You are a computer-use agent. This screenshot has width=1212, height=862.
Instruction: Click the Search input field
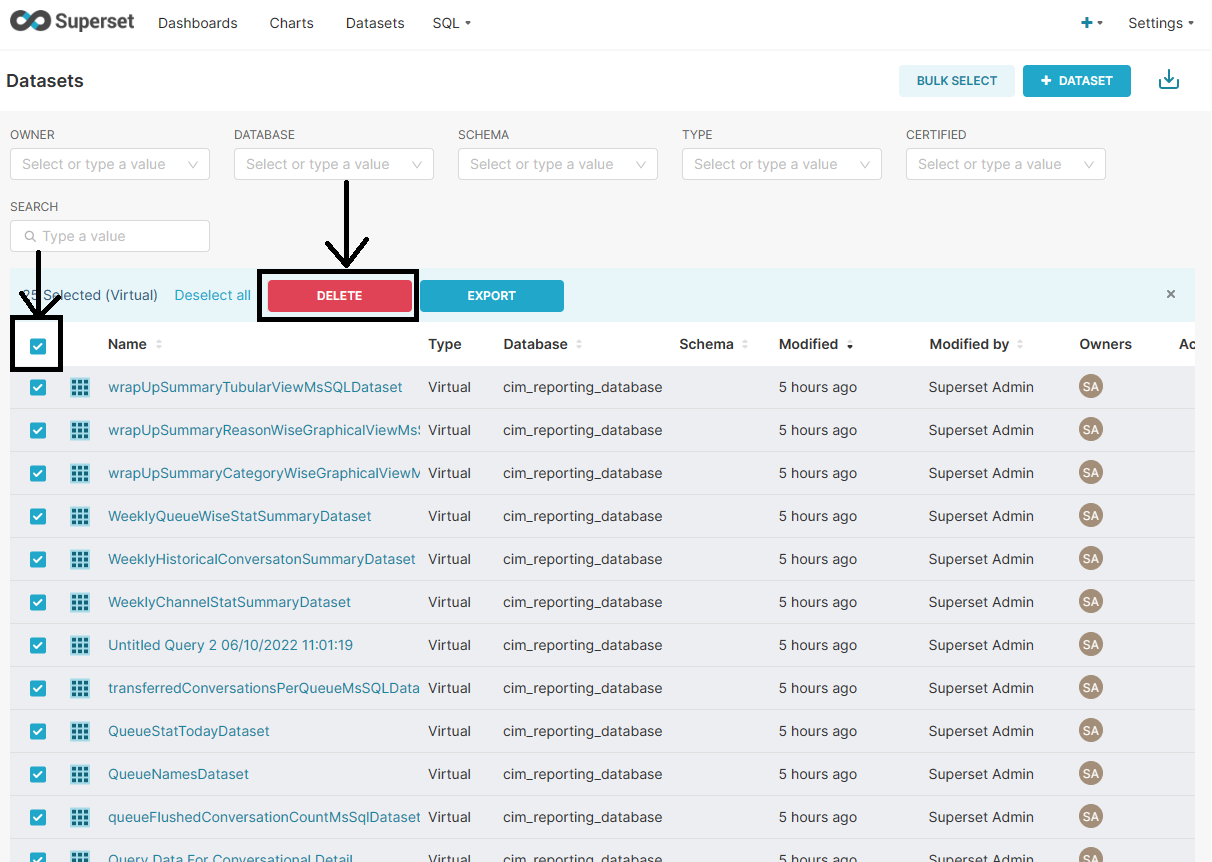coord(110,237)
